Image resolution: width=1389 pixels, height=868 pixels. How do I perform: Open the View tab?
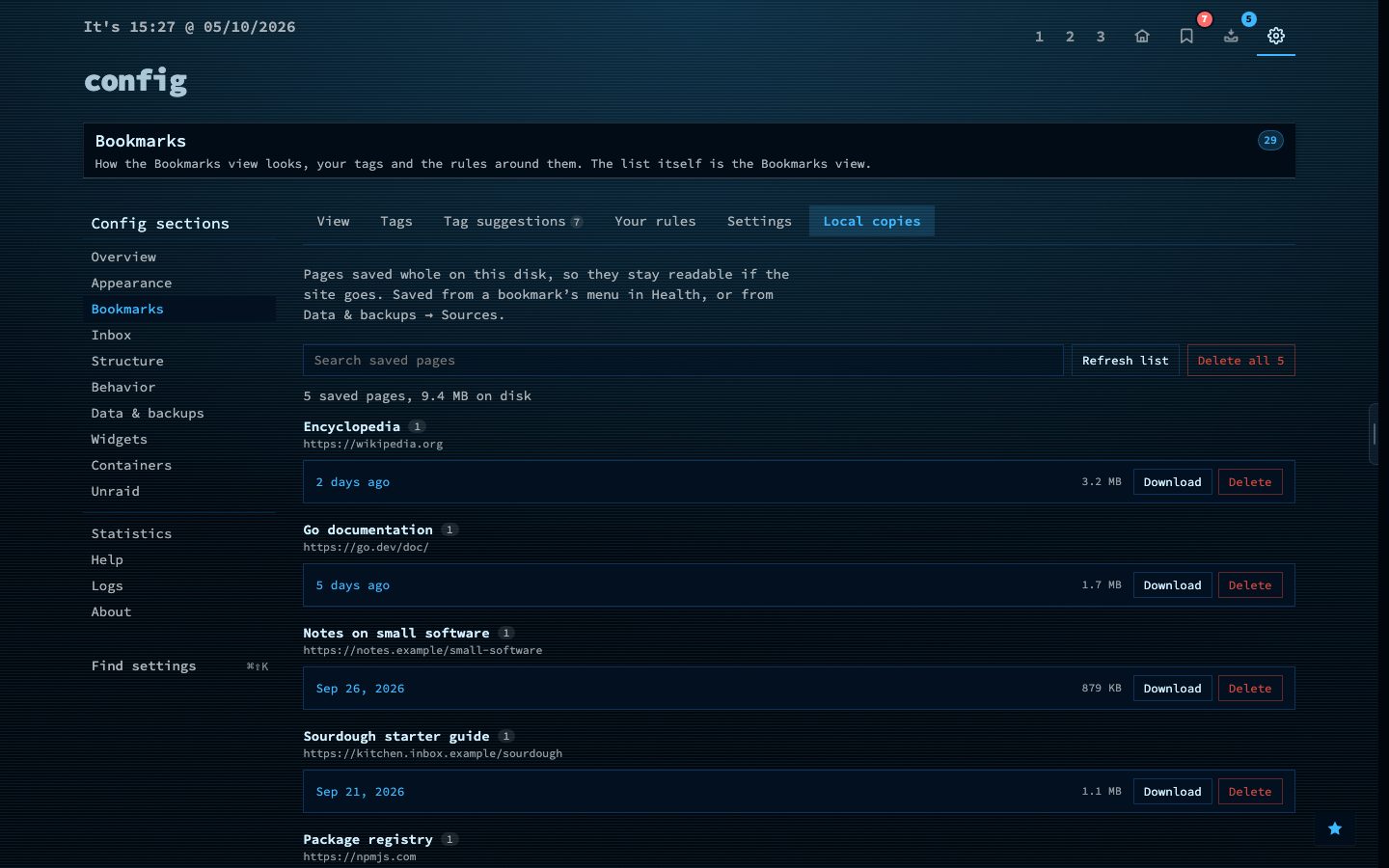tap(333, 221)
